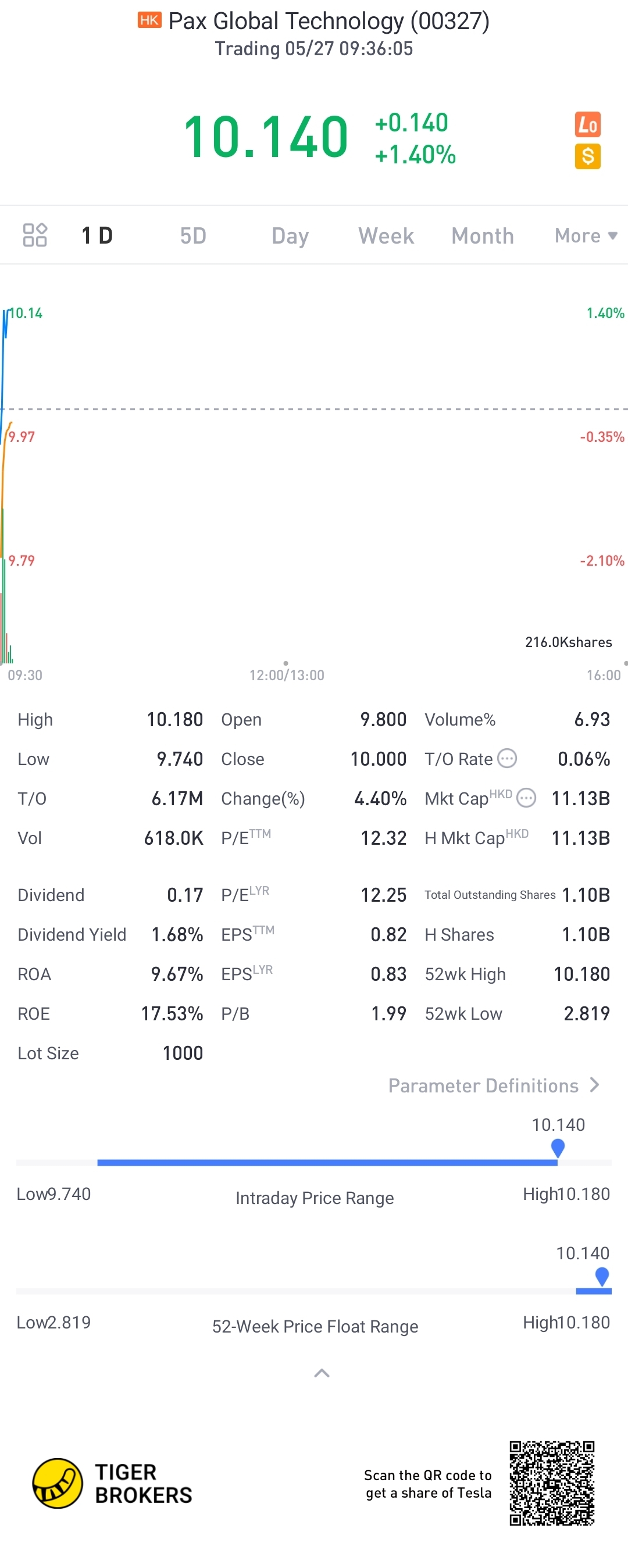
Task: Select the Month chart tab
Action: click(483, 235)
